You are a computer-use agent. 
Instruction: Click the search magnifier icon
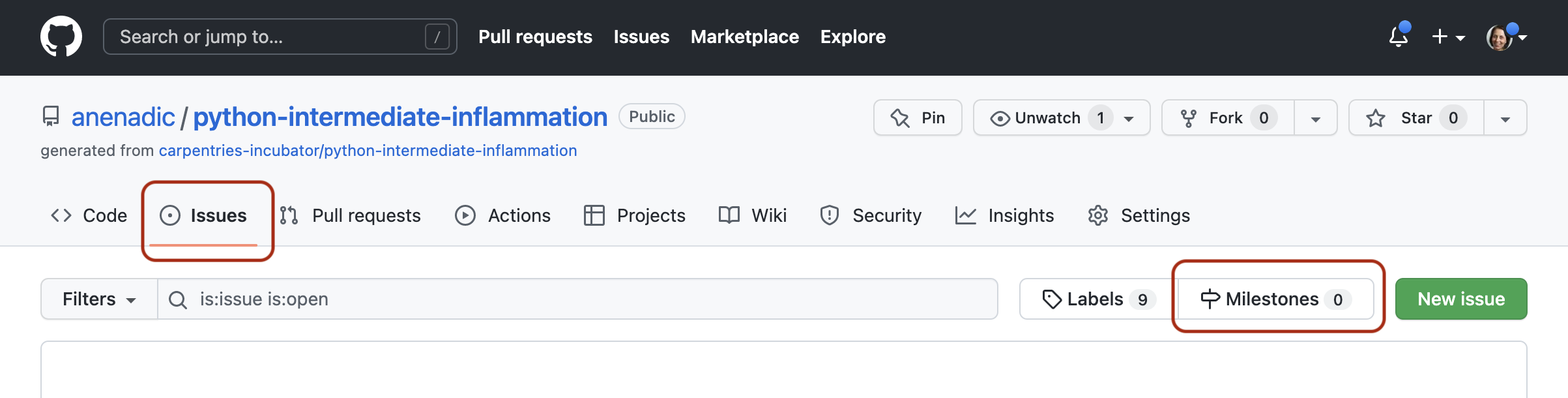click(177, 299)
